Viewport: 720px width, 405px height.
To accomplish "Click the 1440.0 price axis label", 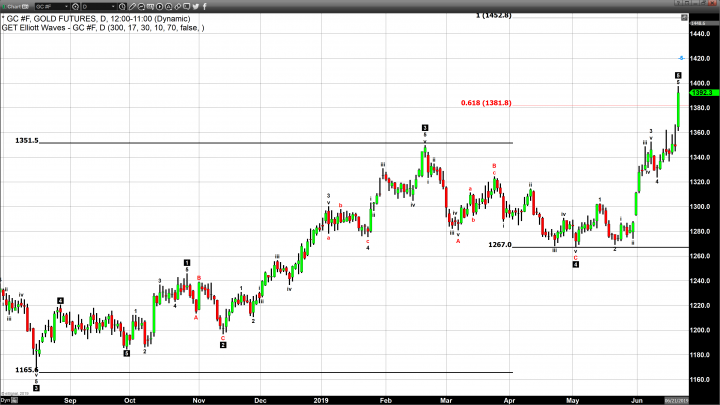I will point(700,34).
